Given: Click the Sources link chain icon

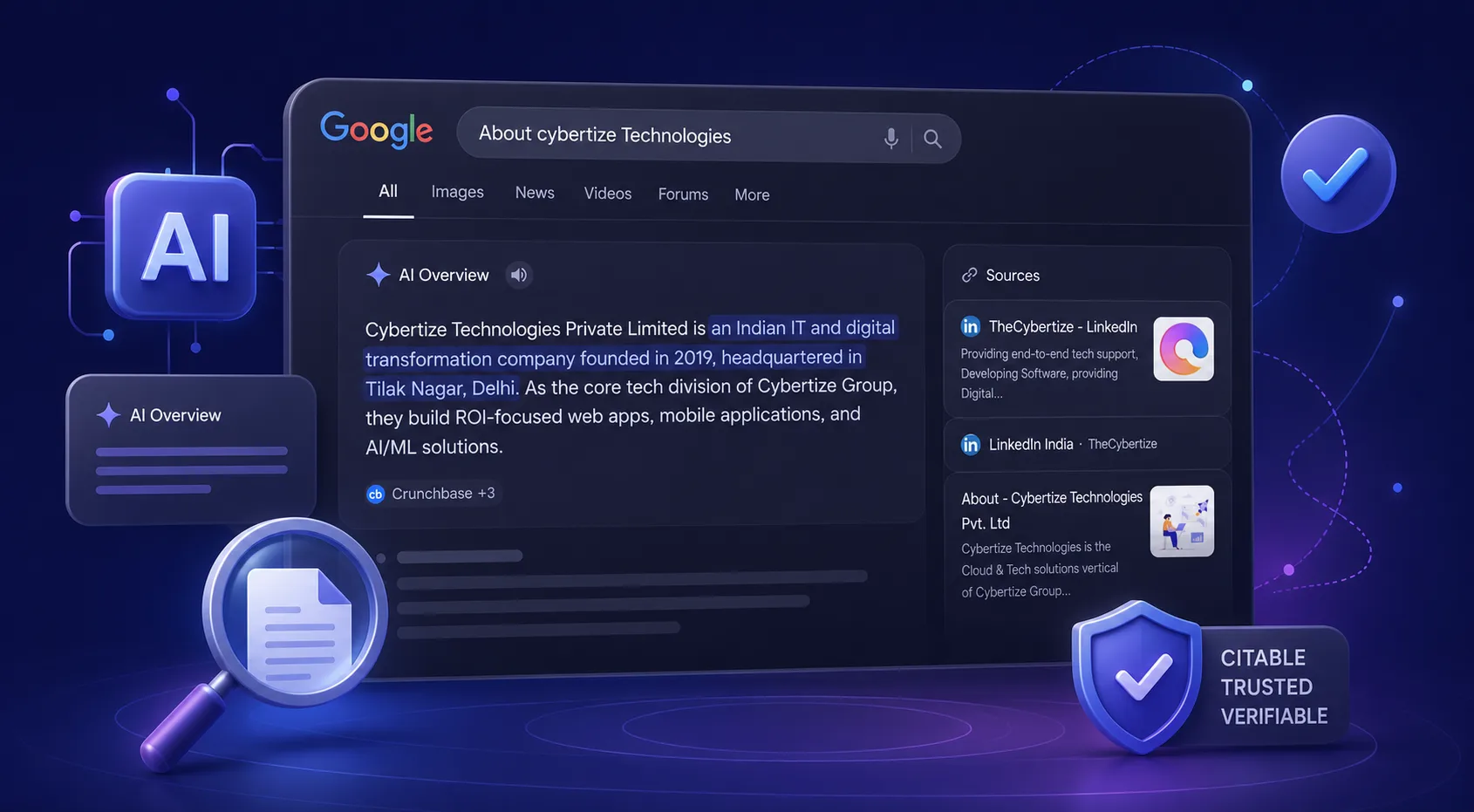Looking at the screenshot, I should click(969, 275).
